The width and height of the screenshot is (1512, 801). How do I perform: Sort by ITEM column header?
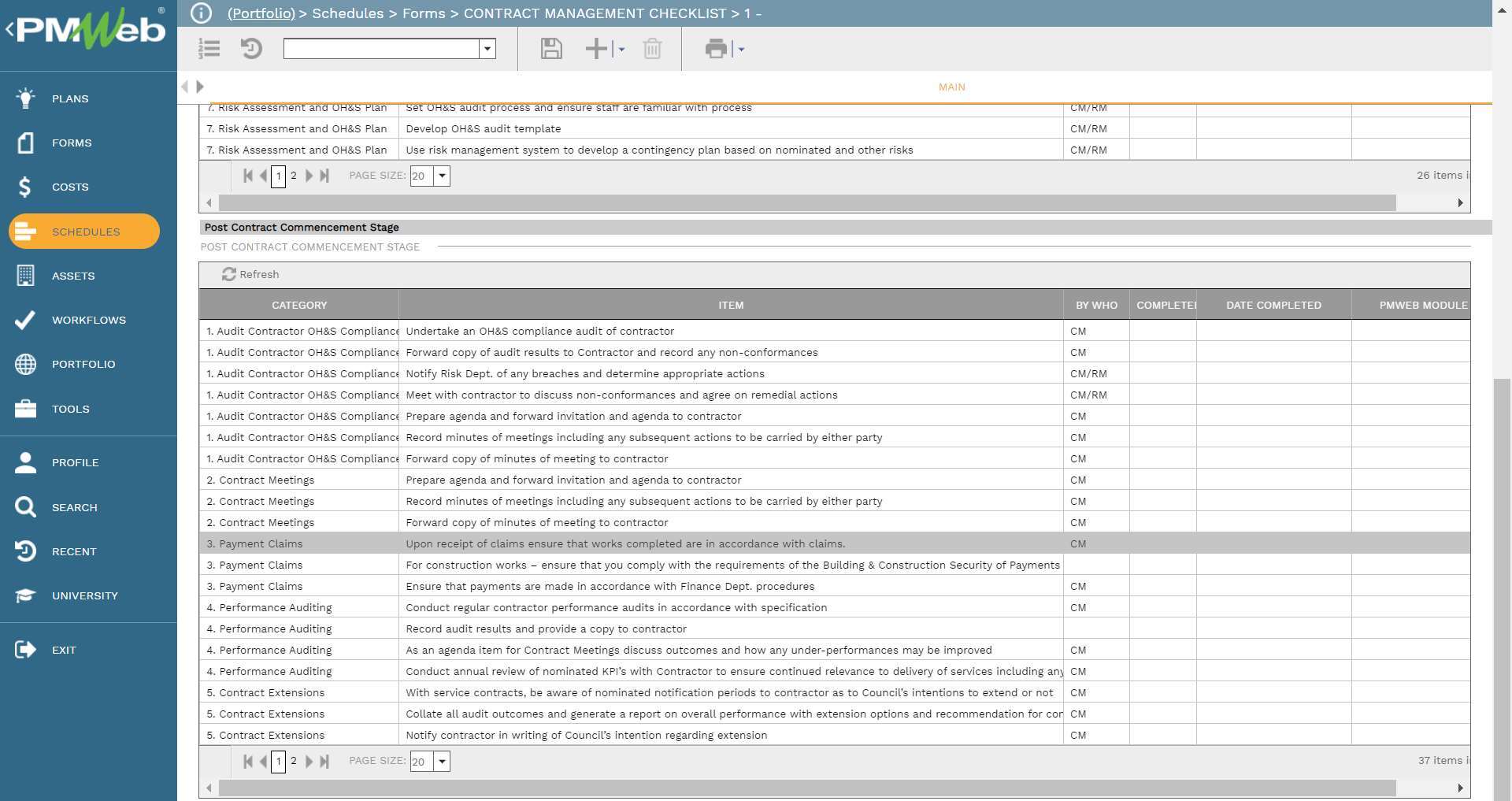pos(731,305)
